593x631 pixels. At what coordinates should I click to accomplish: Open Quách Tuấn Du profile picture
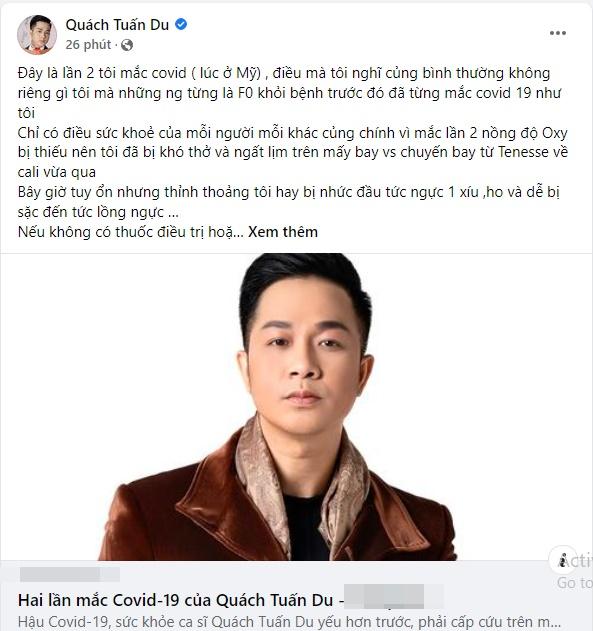(x=37, y=35)
